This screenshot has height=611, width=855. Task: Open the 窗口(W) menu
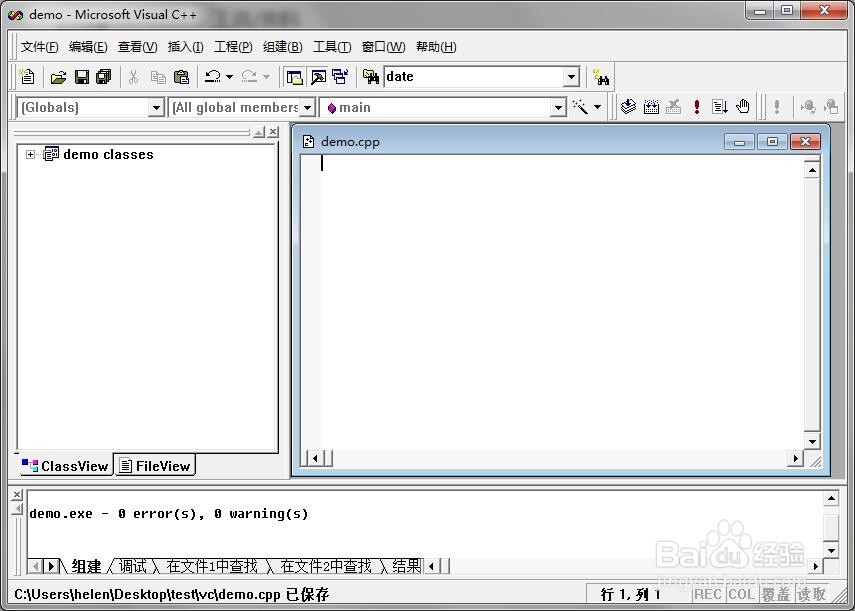(383, 47)
